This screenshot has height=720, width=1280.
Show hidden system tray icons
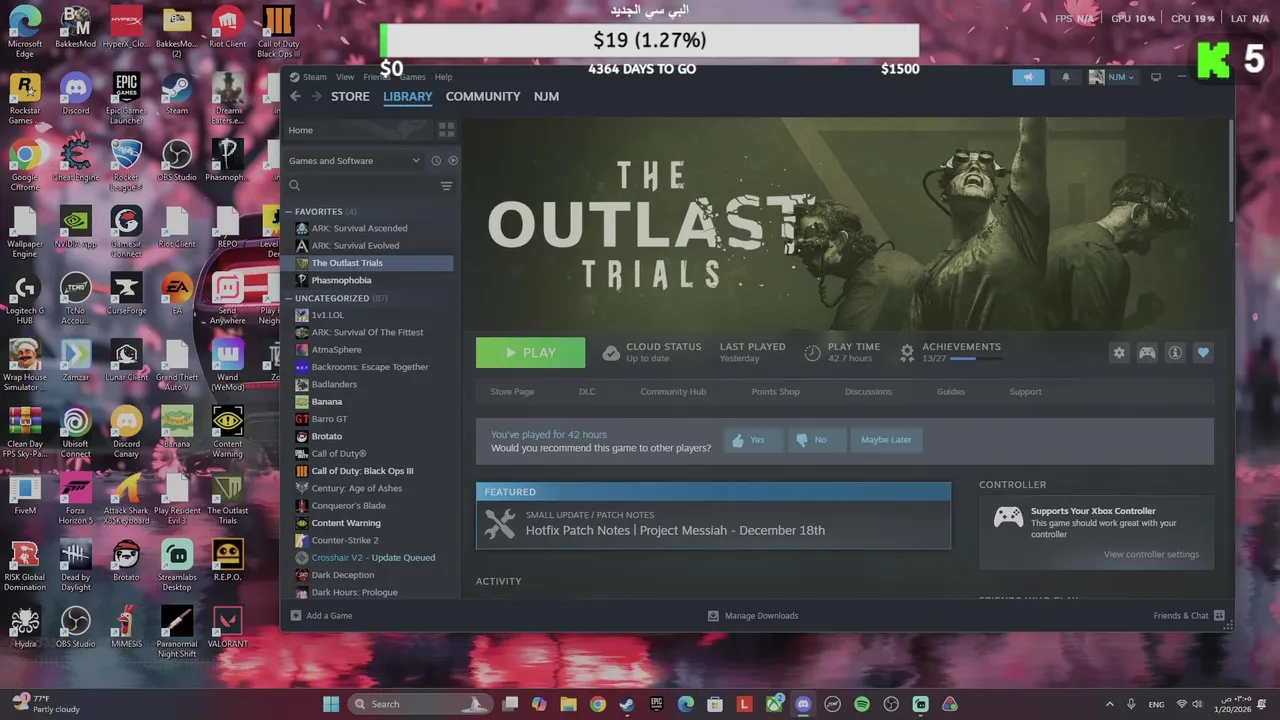1109,704
